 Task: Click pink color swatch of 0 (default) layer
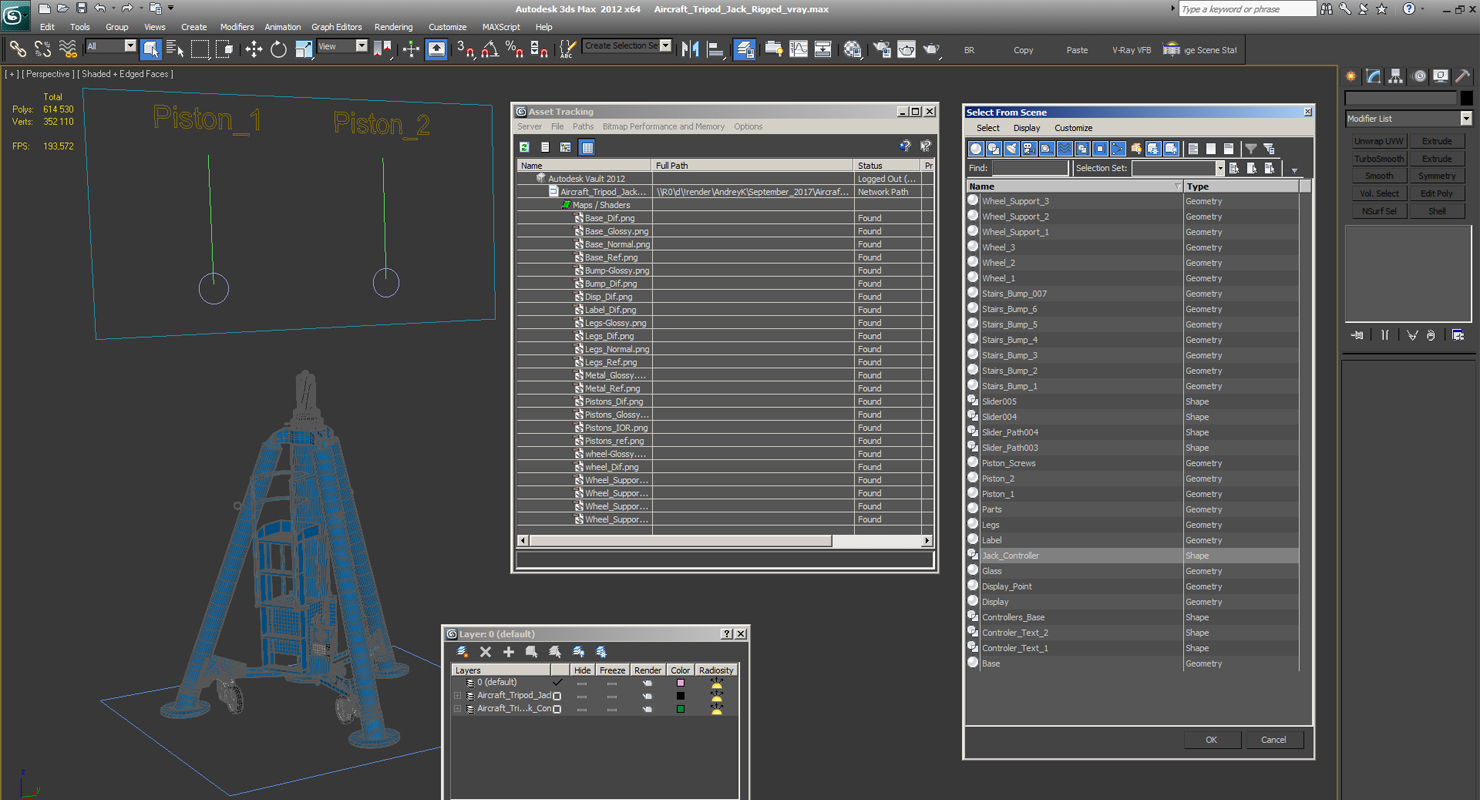point(680,683)
